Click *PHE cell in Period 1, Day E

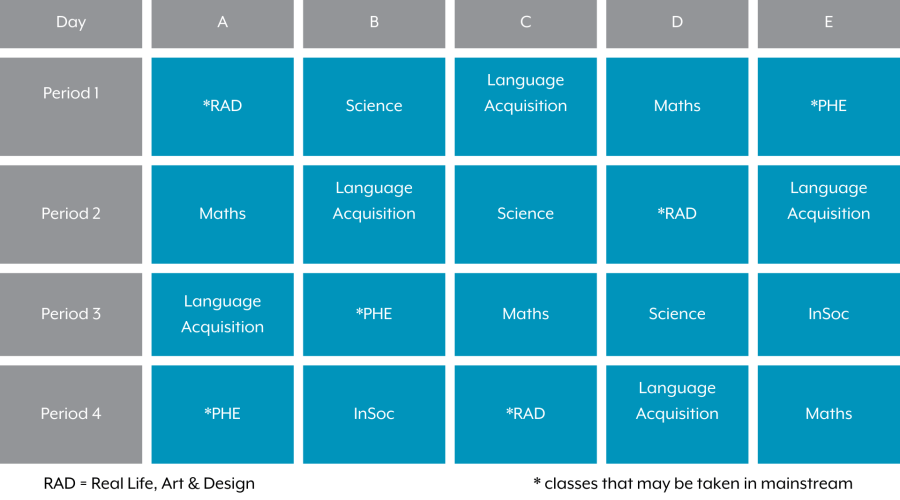tap(829, 106)
